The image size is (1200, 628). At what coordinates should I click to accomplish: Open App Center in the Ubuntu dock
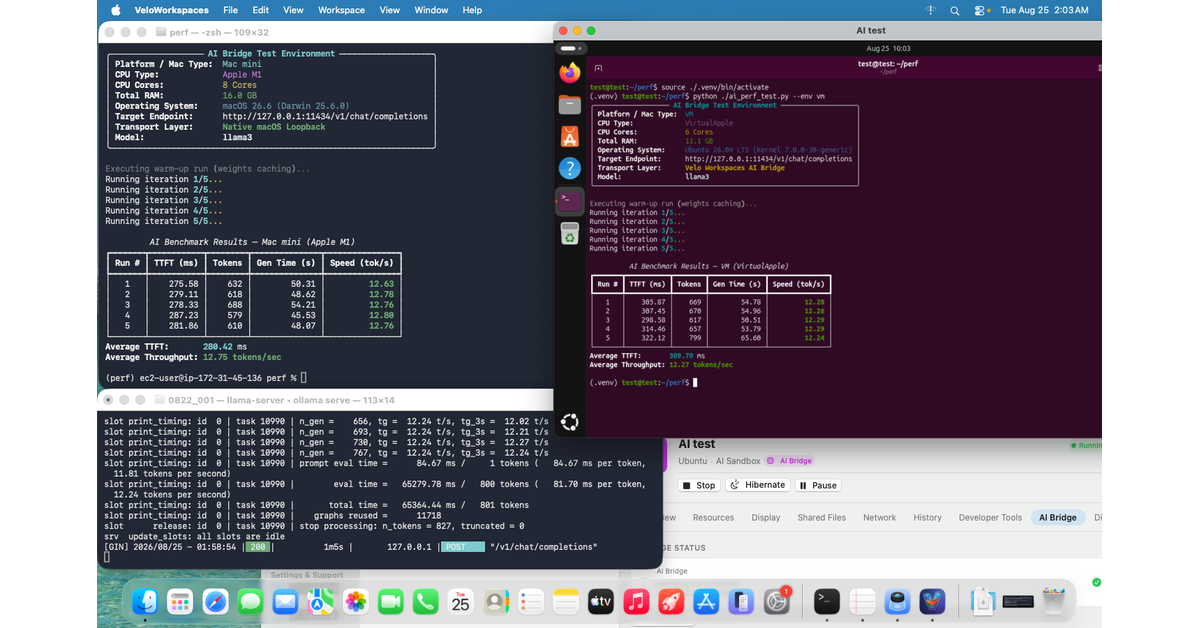point(569,136)
